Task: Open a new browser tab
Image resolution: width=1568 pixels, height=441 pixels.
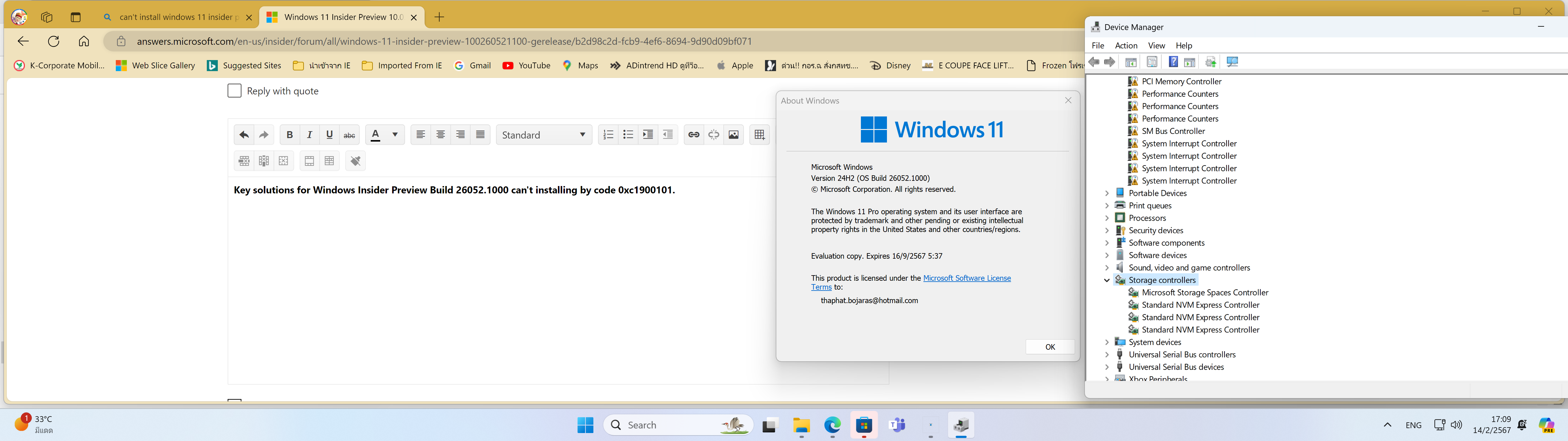Action: (x=439, y=17)
